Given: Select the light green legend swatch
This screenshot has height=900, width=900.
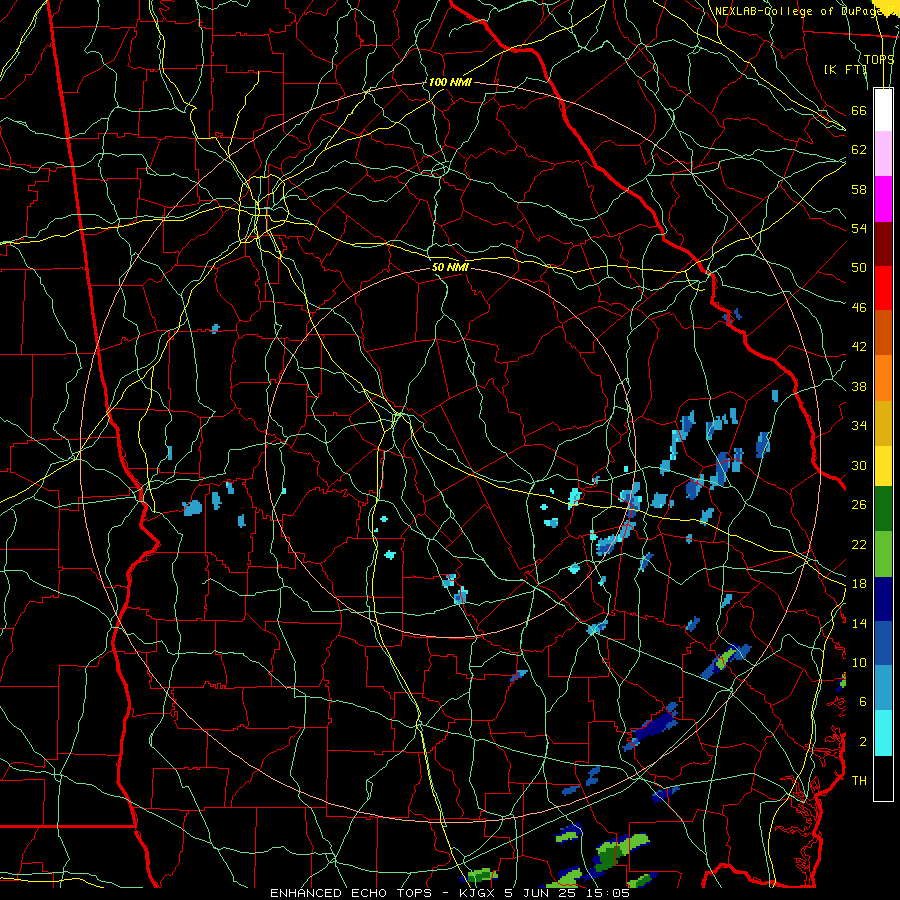Looking at the screenshot, I should pos(883,554).
